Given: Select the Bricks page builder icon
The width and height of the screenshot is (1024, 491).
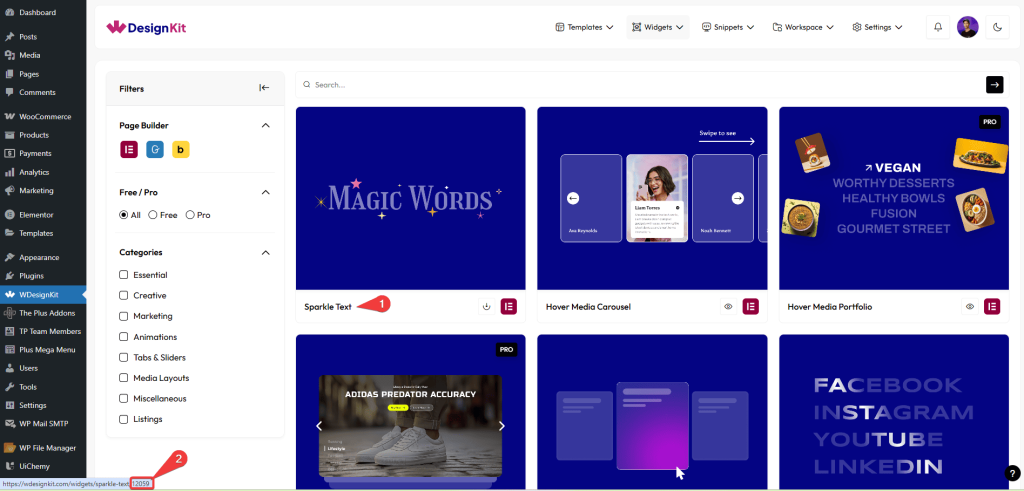Looking at the screenshot, I should click(x=181, y=150).
